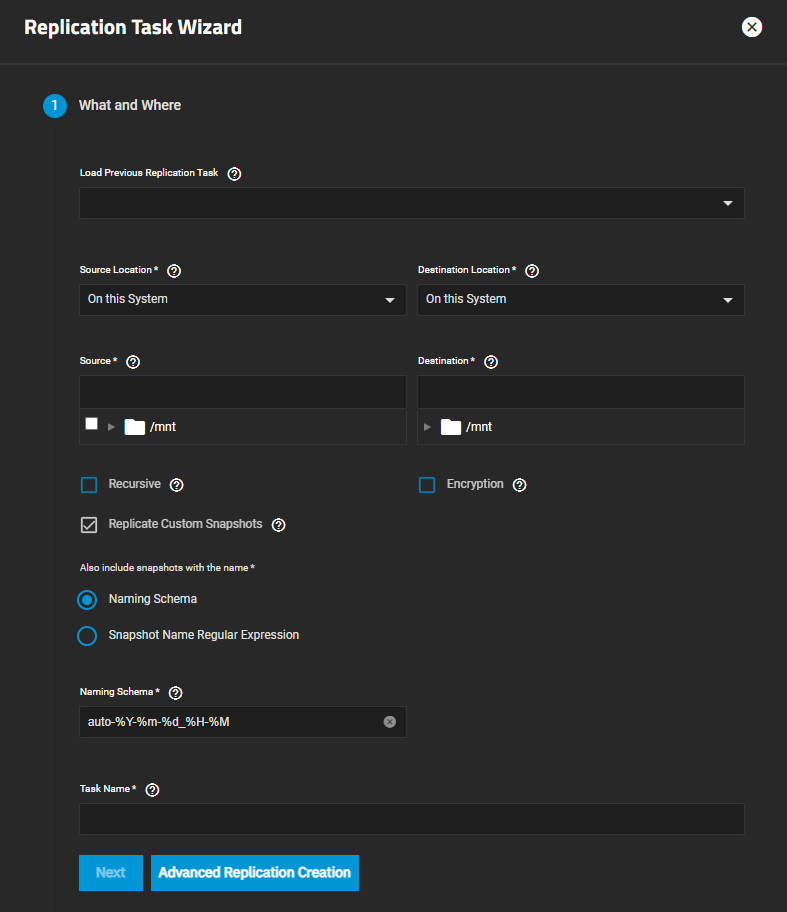Click help icon next to Source Location
The image size is (787, 912).
[174, 271]
